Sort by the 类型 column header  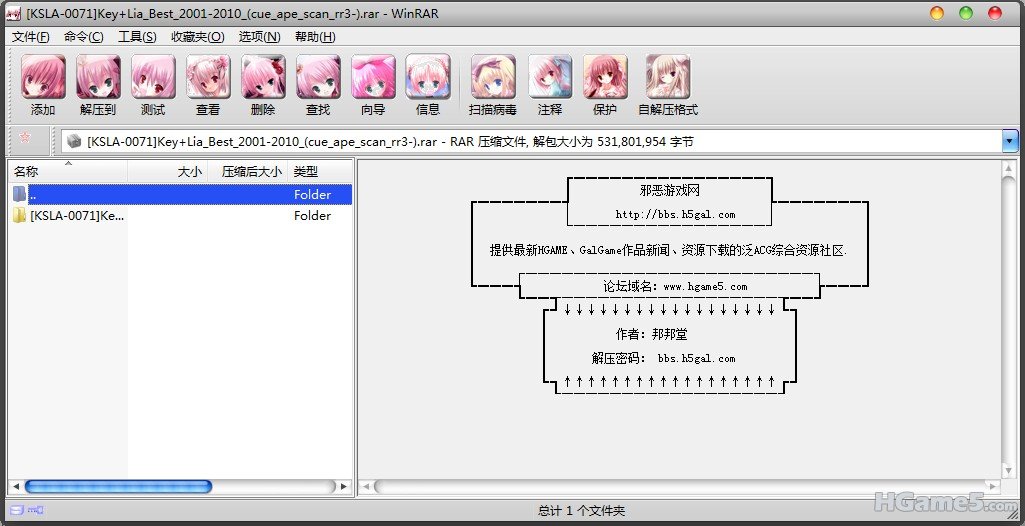(x=320, y=171)
